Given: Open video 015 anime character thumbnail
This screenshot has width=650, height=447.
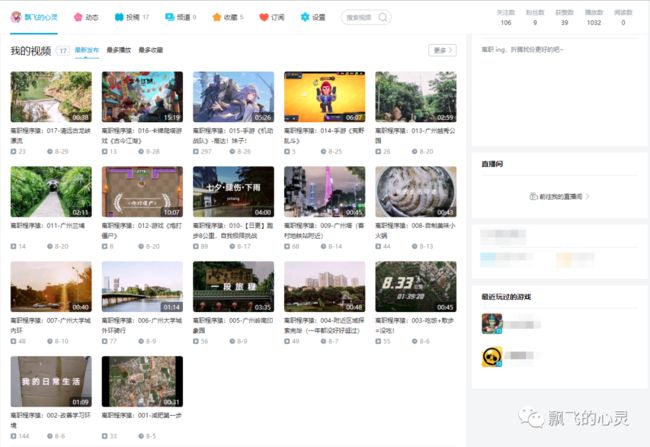Looking at the screenshot, I should tap(233, 97).
